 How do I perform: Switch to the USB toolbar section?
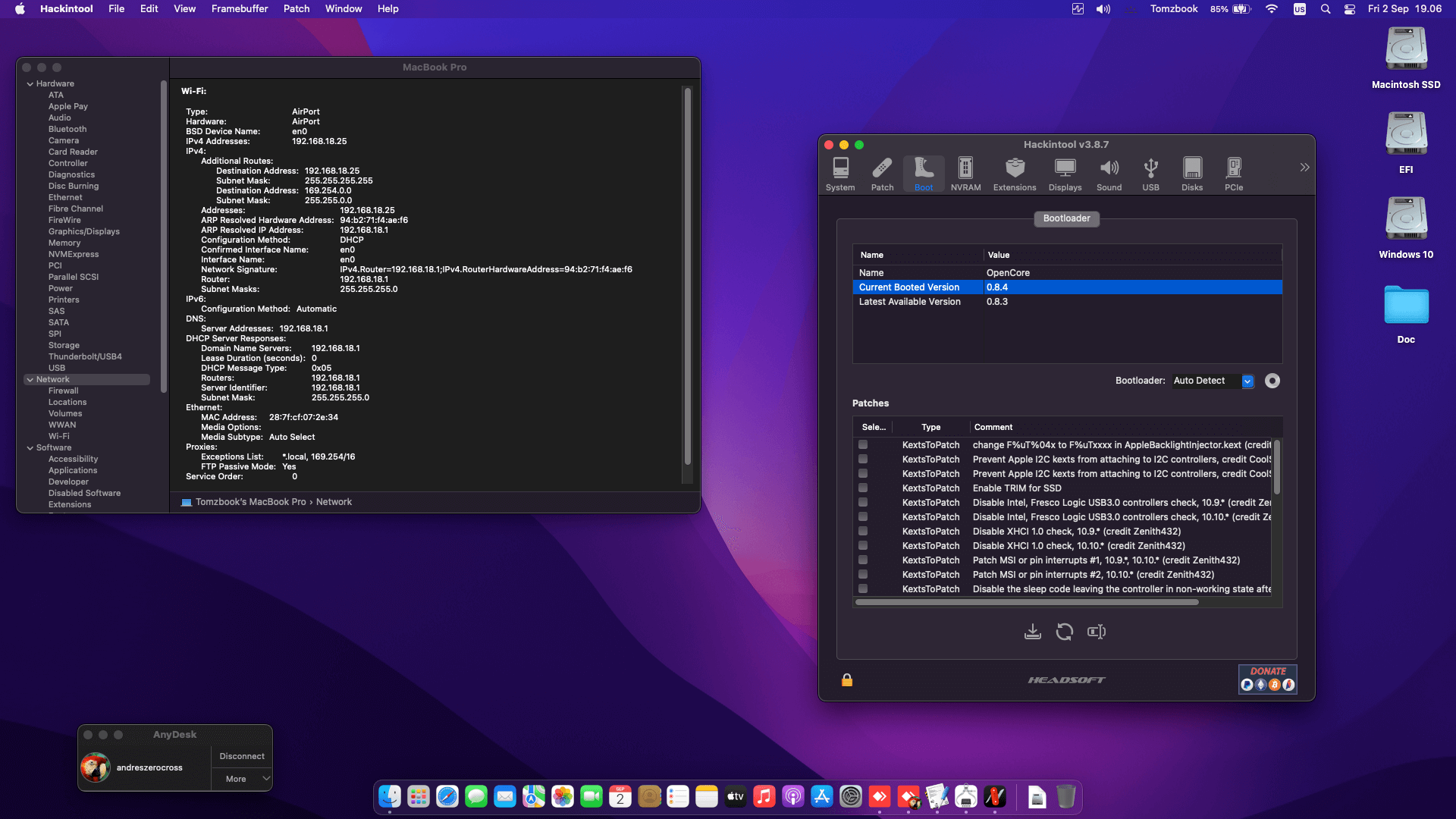point(1150,174)
